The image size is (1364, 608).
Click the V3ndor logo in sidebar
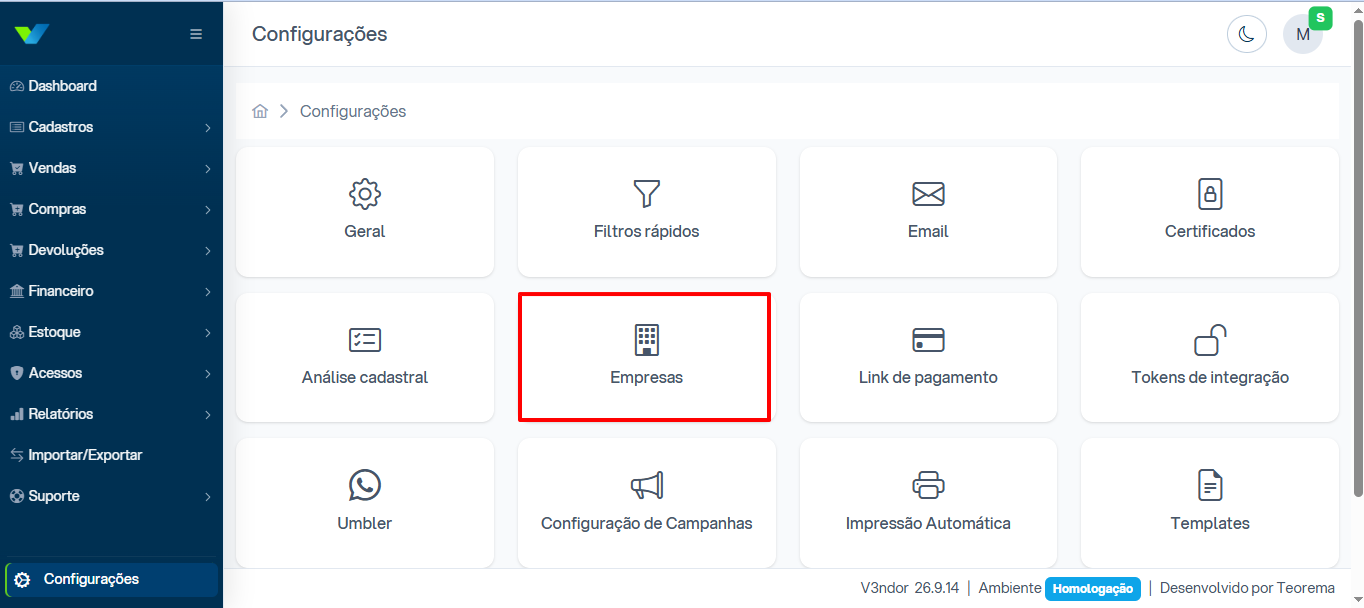(x=32, y=34)
